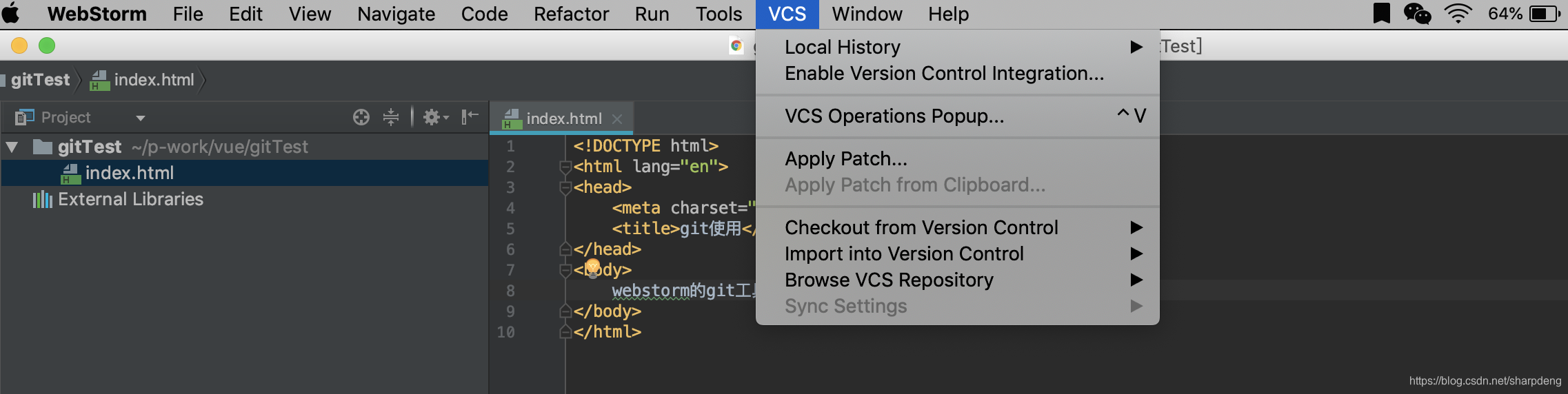This screenshot has width=1568, height=394.
Task: Open the Navigate menu
Action: pos(396,14)
